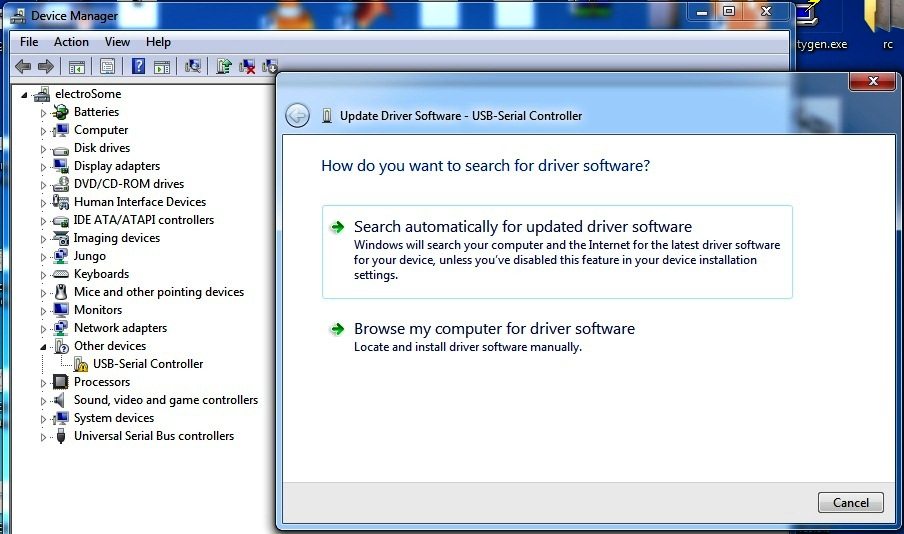Click the Scan for hardware changes toolbar icon

click(193, 67)
